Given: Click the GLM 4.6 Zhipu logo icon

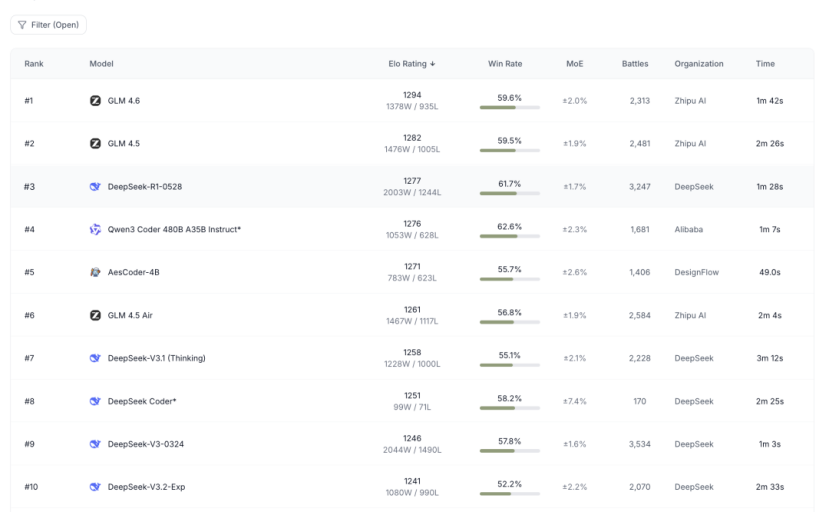Looking at the screenshot, I should coord(95,101).
